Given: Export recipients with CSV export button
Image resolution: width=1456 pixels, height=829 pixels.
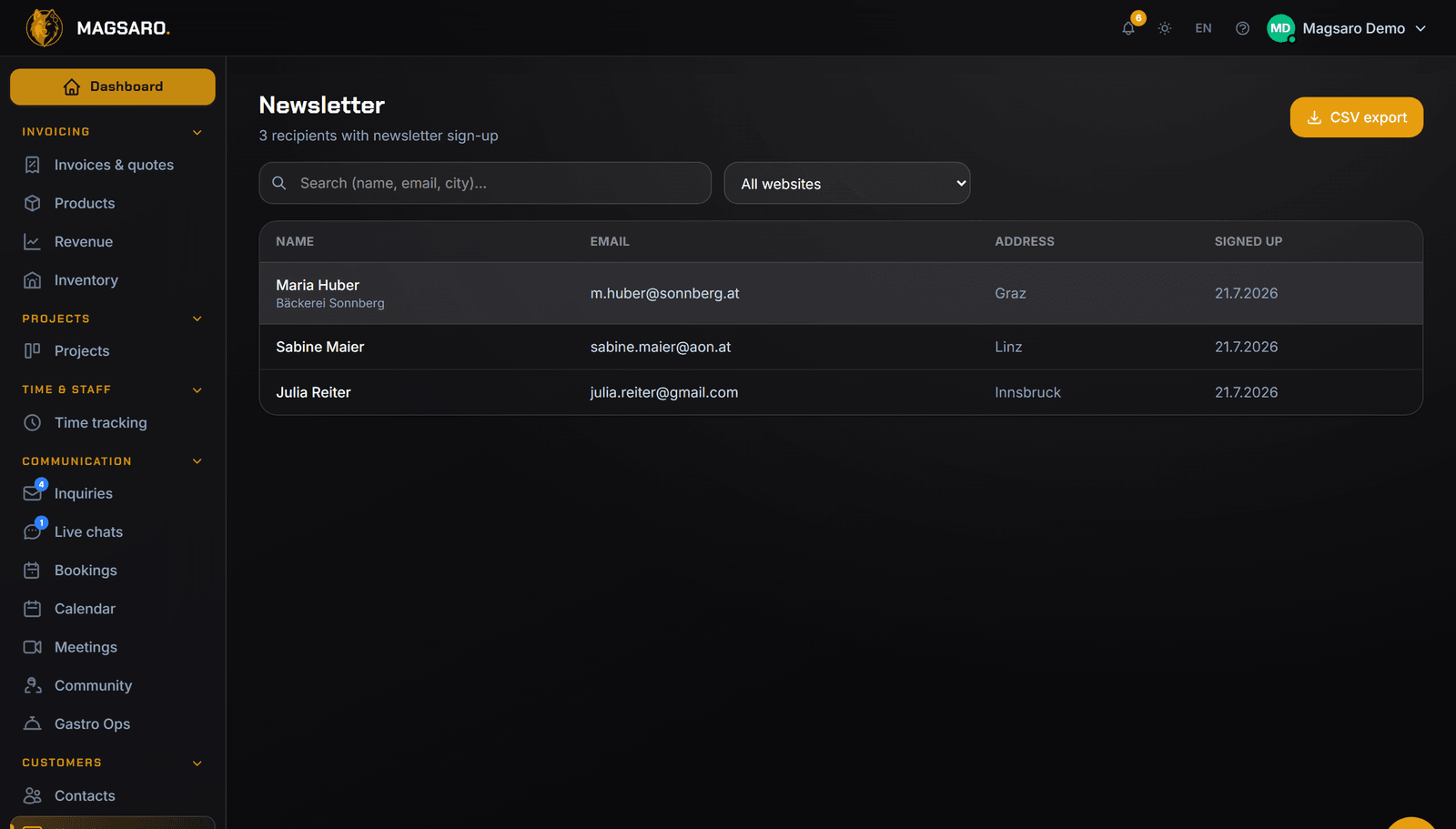Looking at the screenshot, I should click(x=1356, y=117).
